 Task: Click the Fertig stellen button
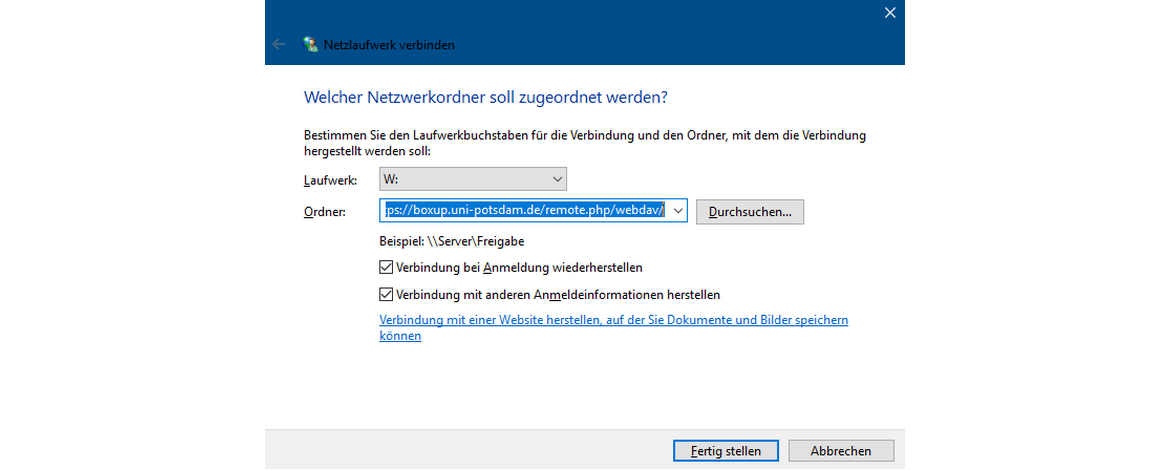tap(726, 451)
